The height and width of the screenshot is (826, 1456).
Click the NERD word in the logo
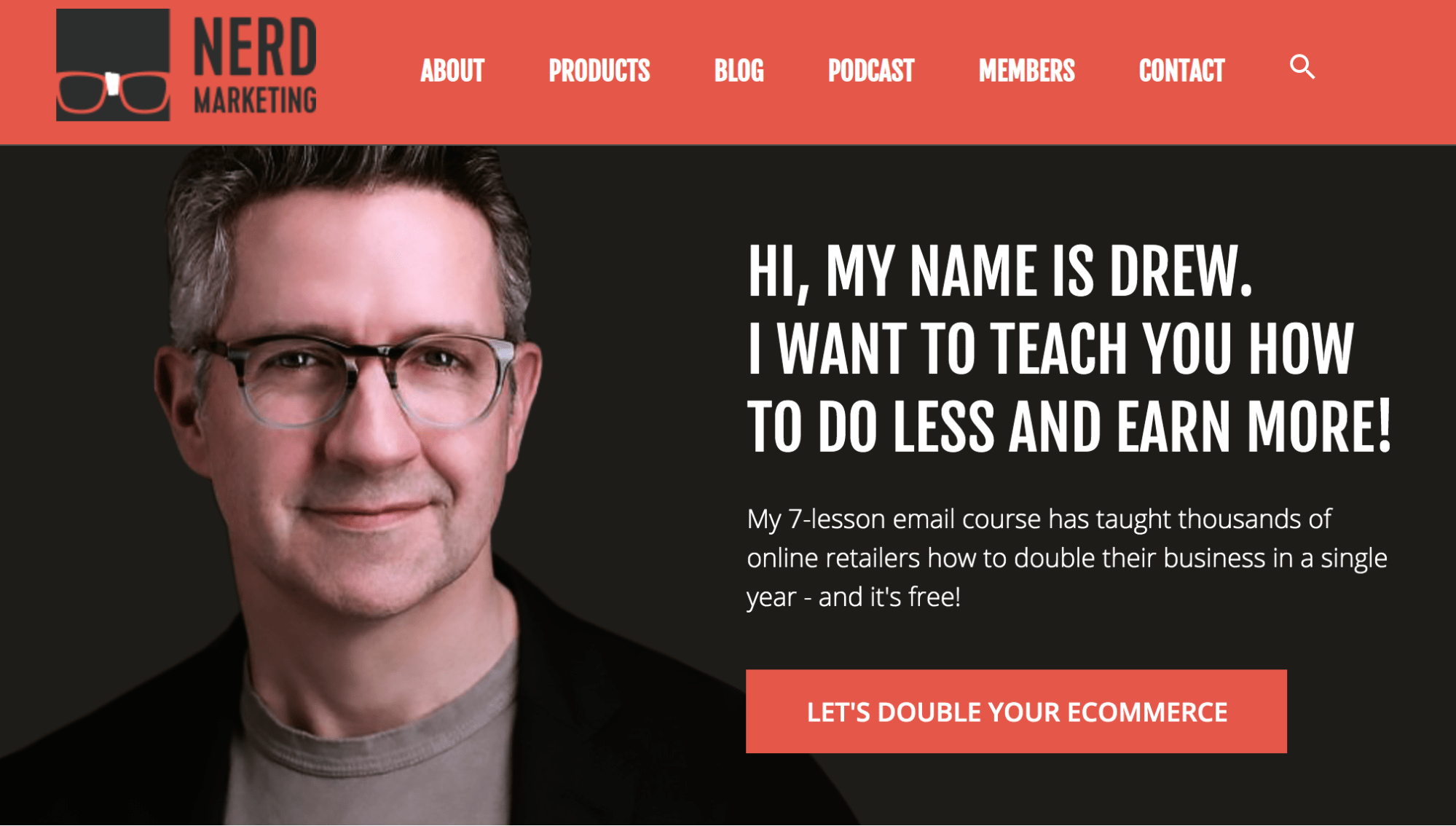click(x=255, y=47)
